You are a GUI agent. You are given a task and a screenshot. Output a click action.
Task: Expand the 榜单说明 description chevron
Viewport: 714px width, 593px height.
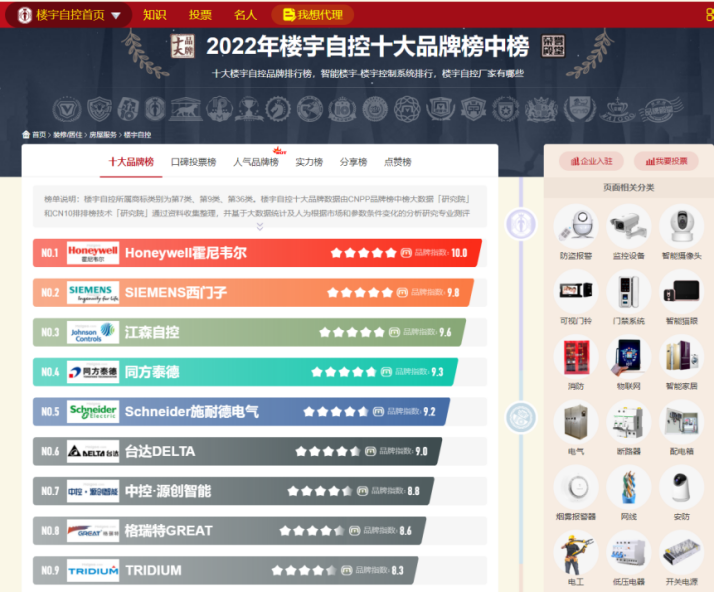[260, 226]
